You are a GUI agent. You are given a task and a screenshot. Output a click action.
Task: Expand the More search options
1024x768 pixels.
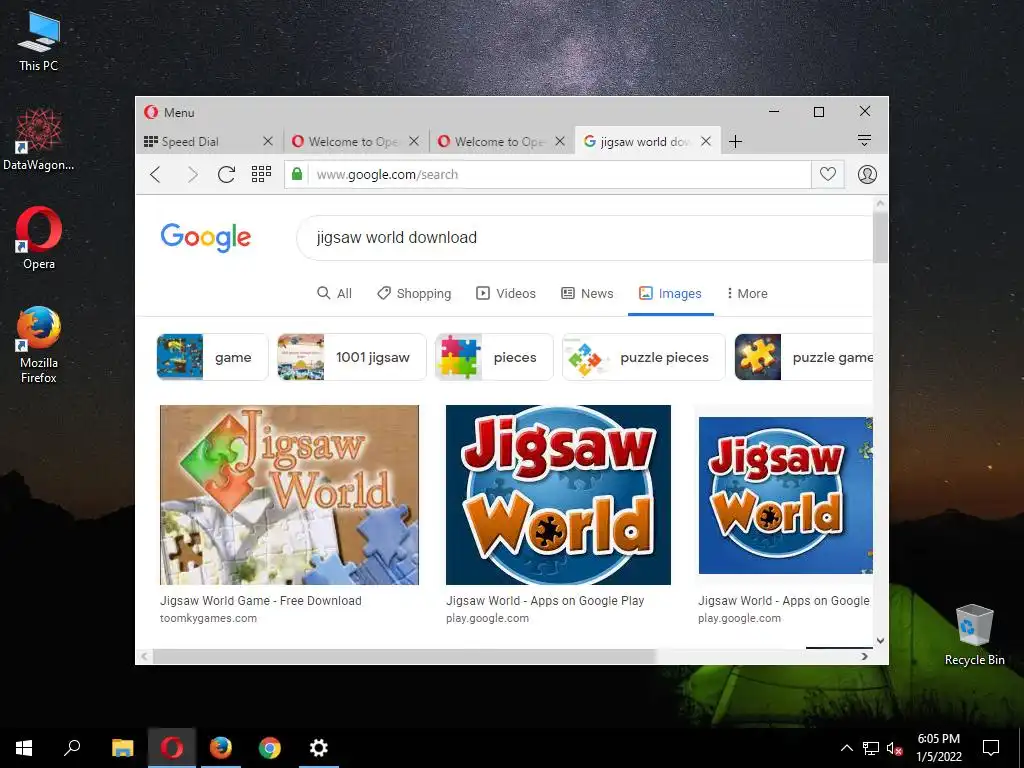(x=747, y=293)
